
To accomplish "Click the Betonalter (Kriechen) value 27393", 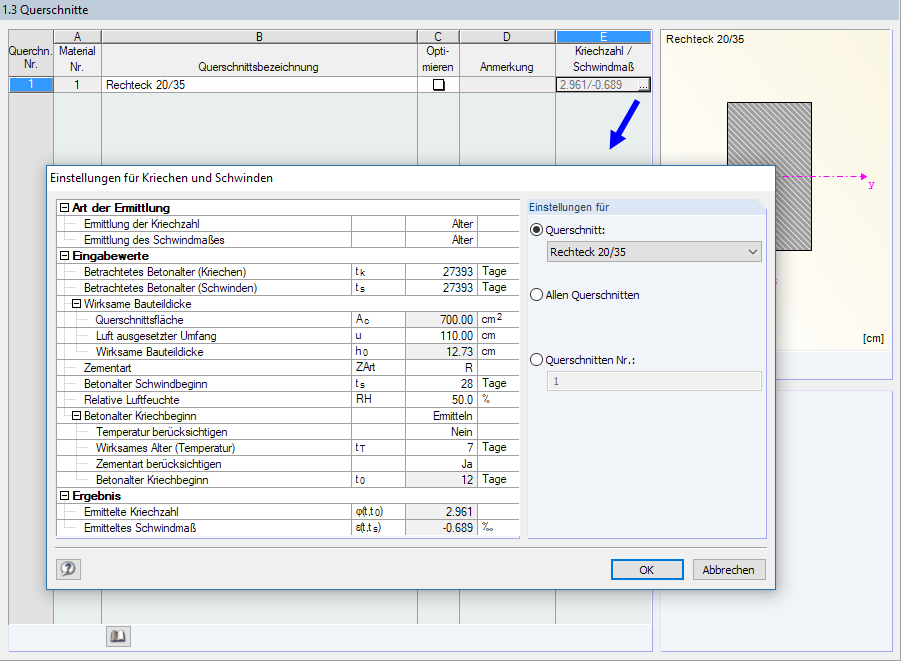I will [441, 271].
